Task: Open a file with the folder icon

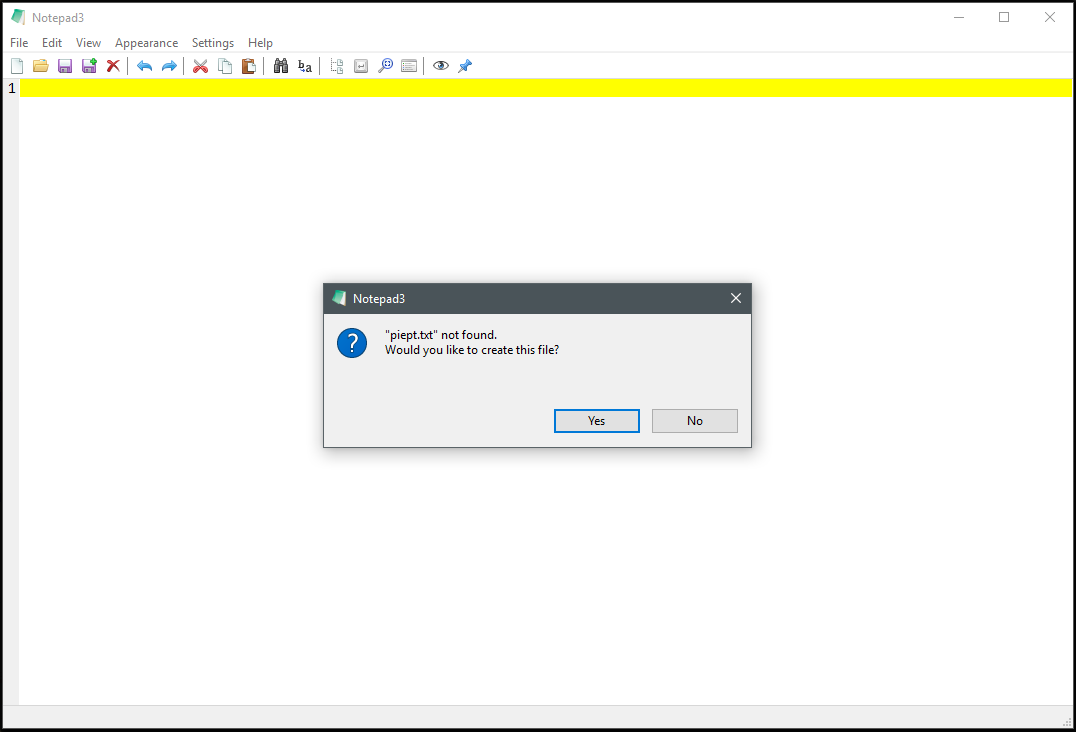Action: pyautogui.click(x=41, y=66)
